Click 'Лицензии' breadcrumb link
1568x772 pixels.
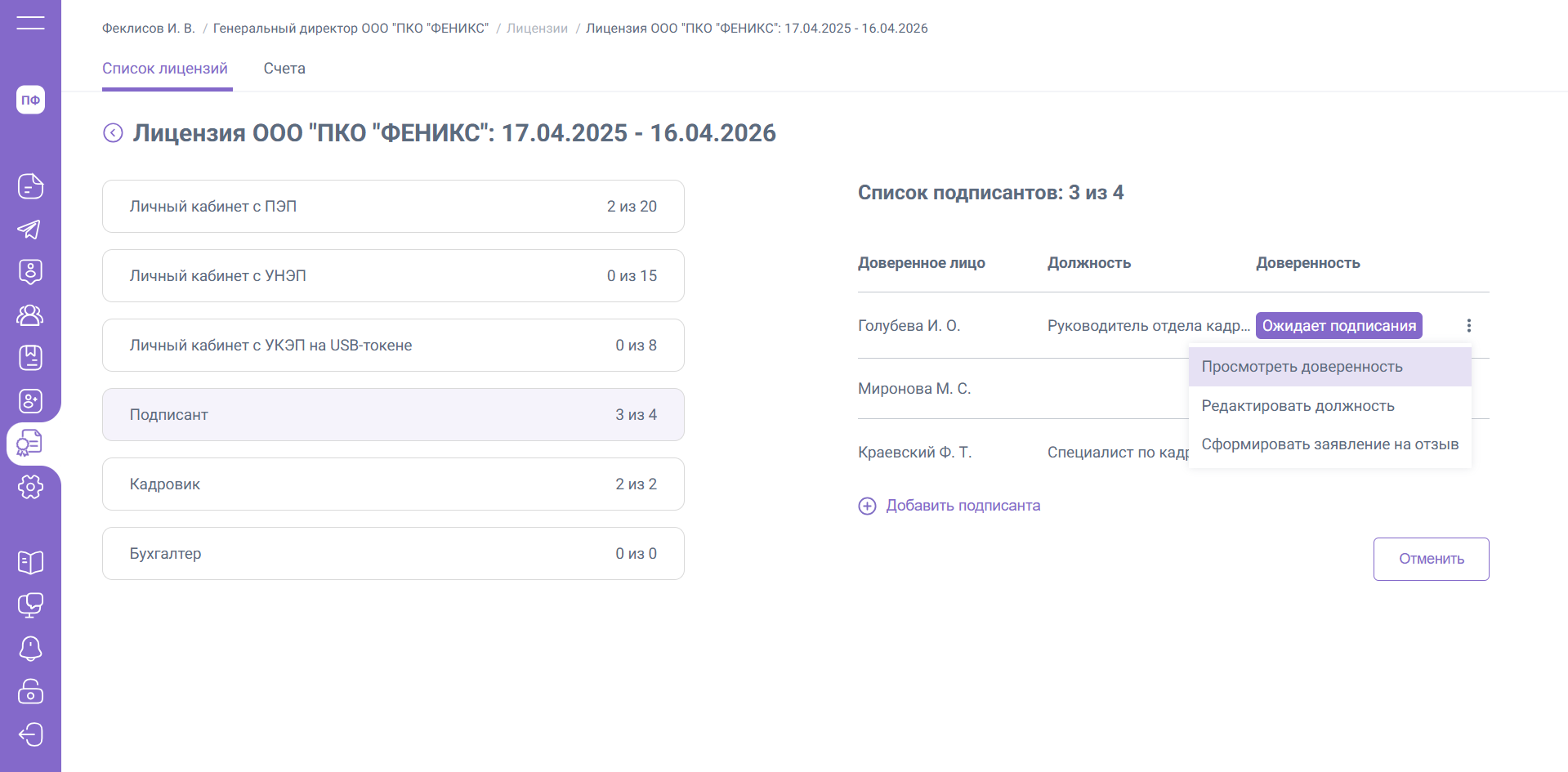pyautogui.click(x=537, y=29)
